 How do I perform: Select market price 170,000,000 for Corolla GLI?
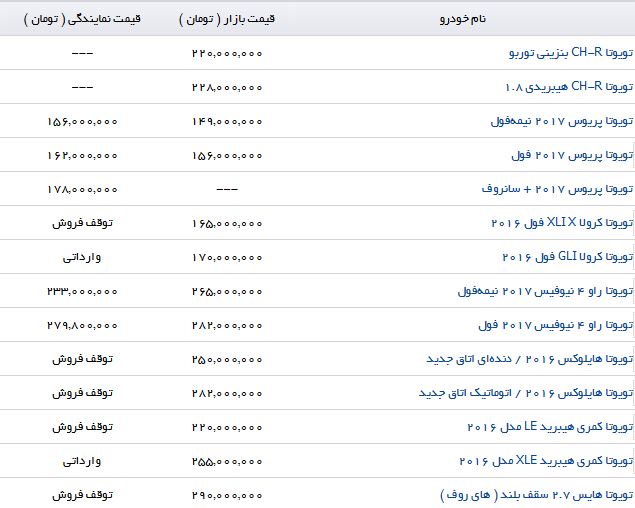tap(227, 258)
